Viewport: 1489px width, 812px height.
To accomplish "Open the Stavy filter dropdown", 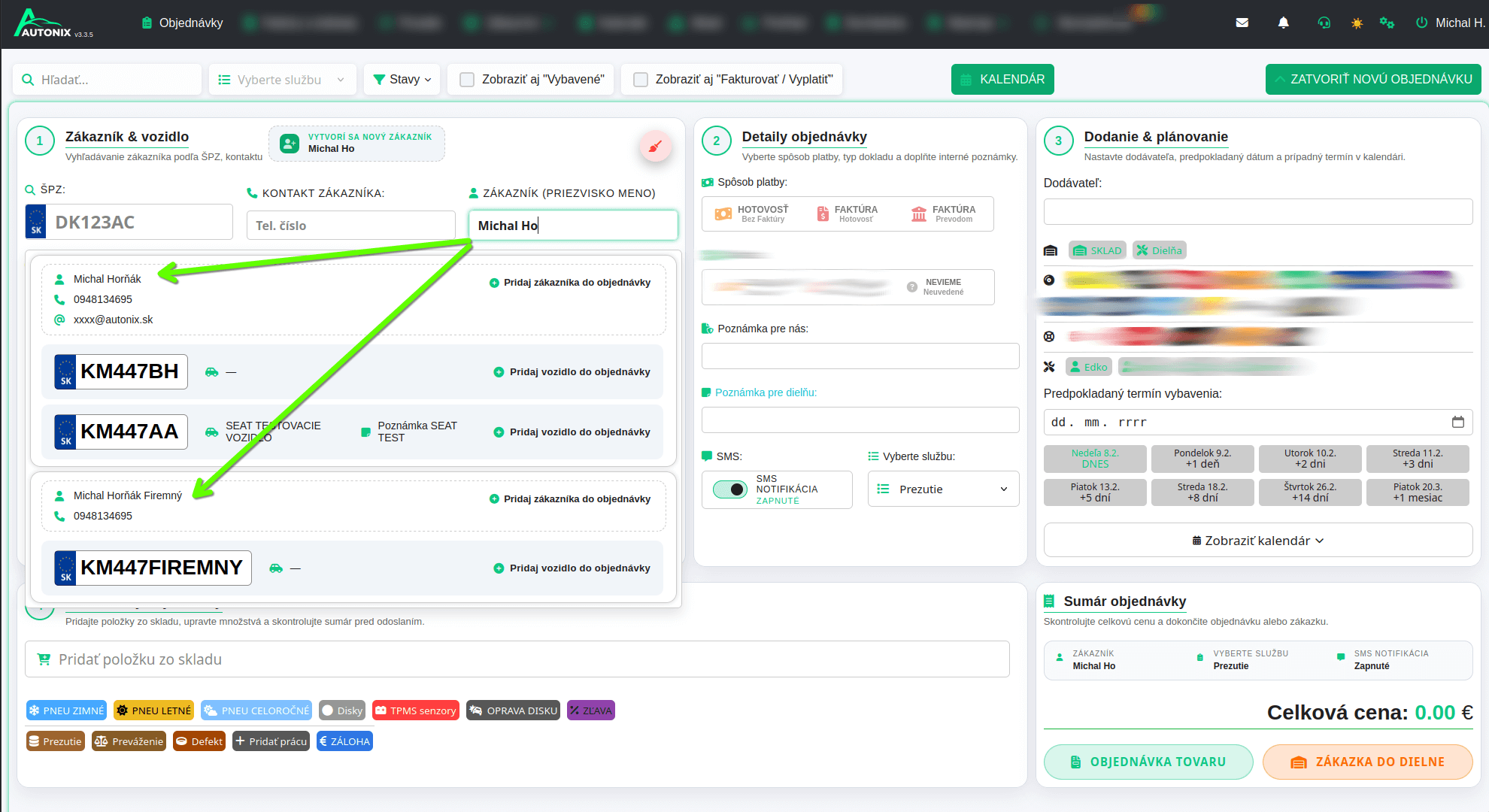I will 402,80.
